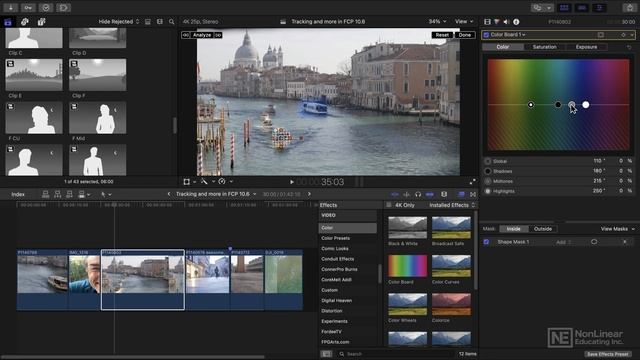Select the Highlights row radio icon
The height and width of the screenshot is (360, 640).
click(x=488, y=191)
